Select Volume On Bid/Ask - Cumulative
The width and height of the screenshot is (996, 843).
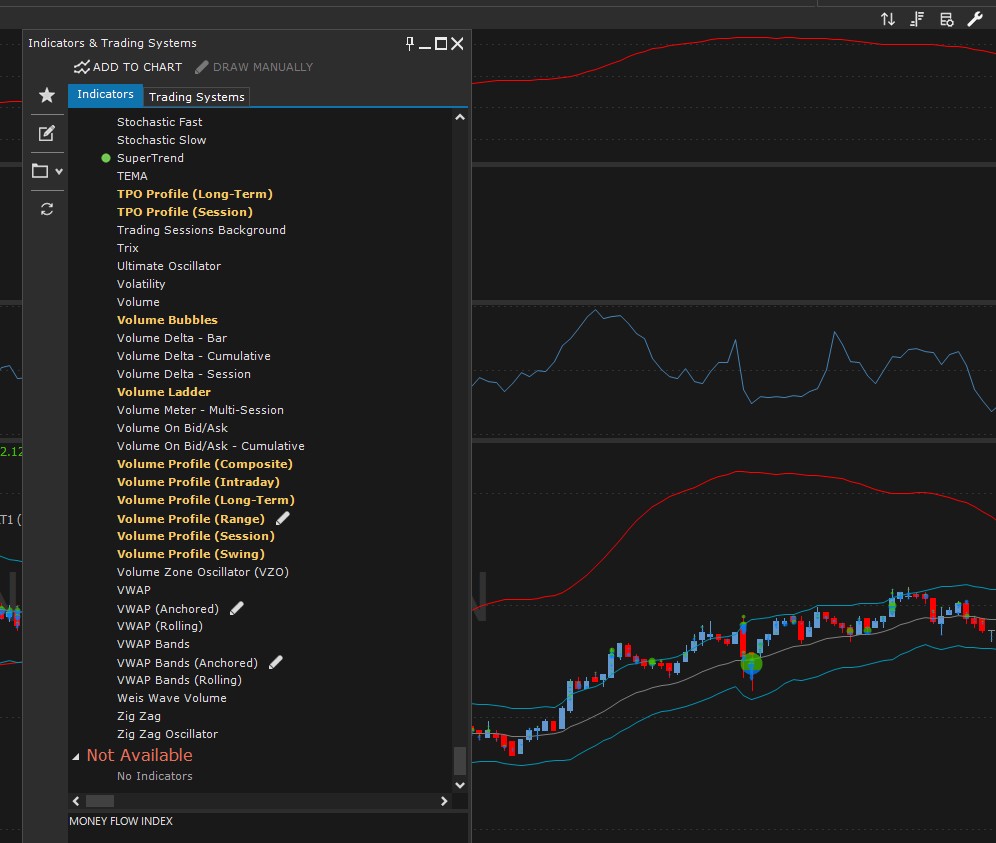pyautogui.click(x=210, y=446)
